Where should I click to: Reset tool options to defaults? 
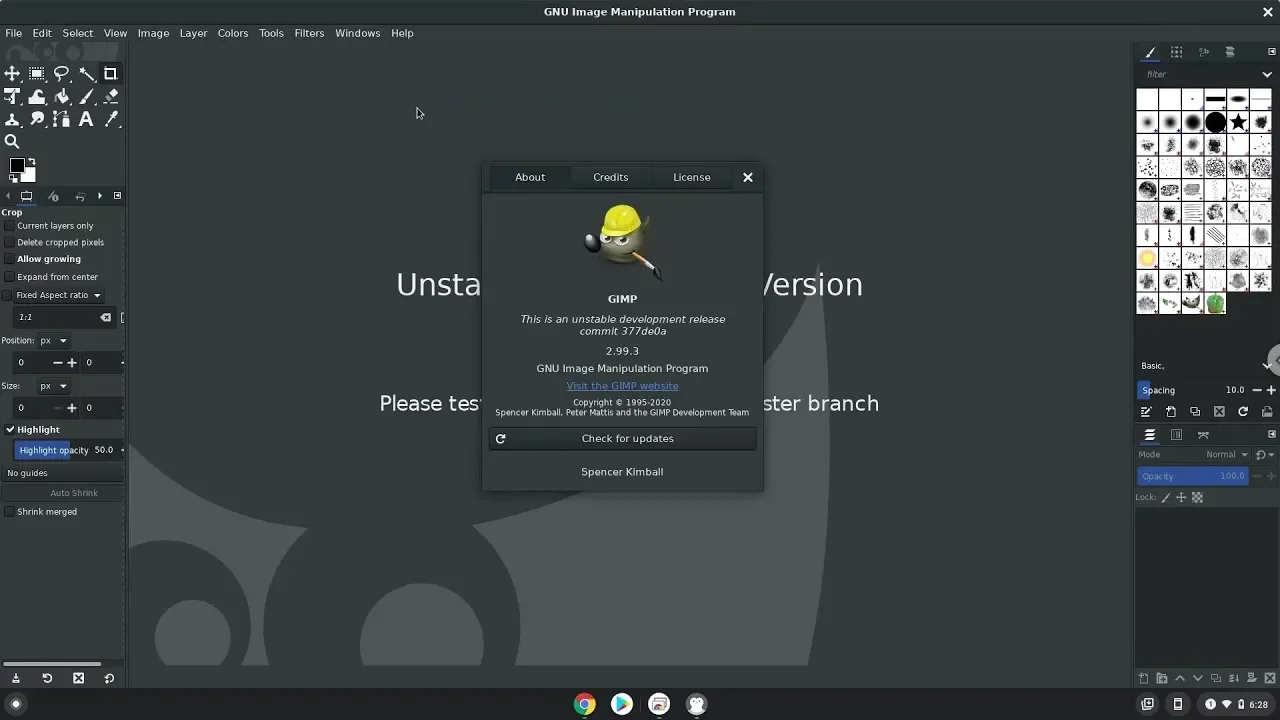point(109,678)
